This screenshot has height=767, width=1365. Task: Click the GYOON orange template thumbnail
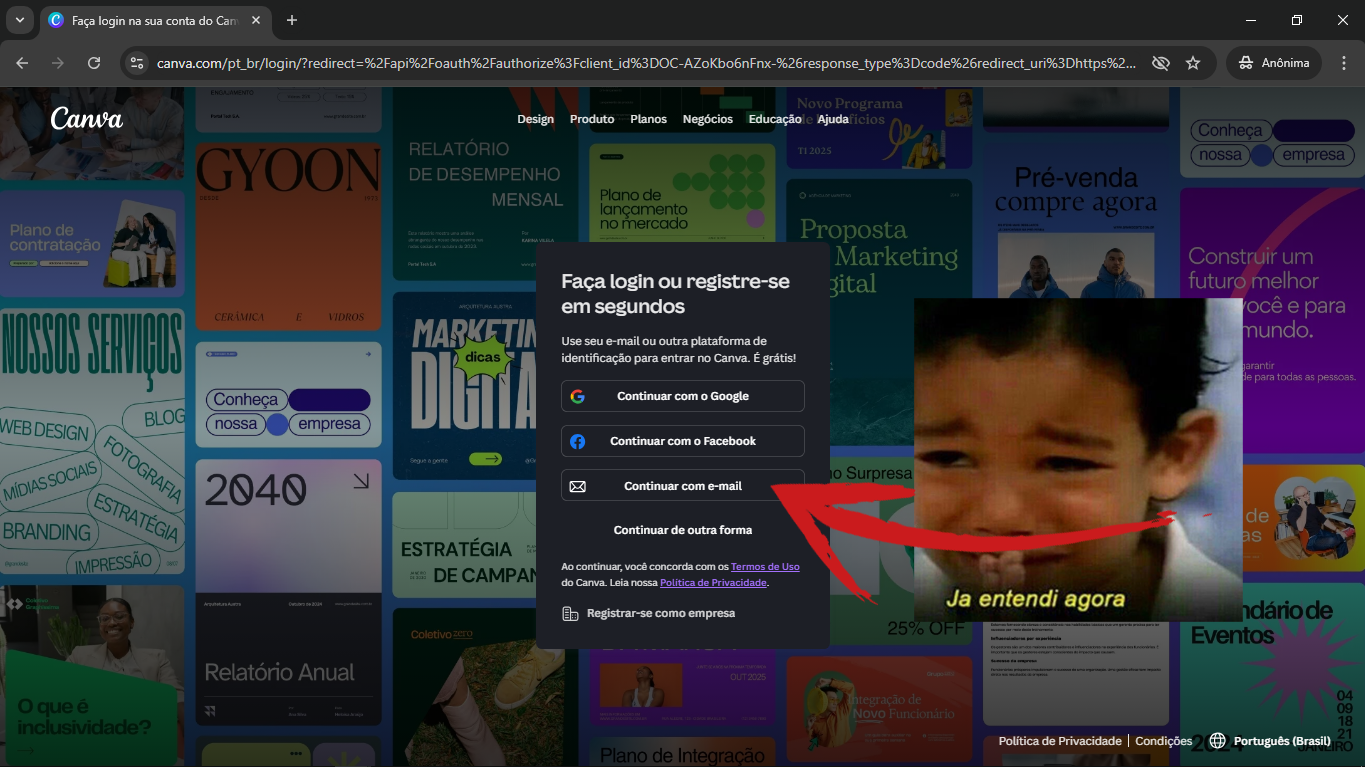coord(288,236)
